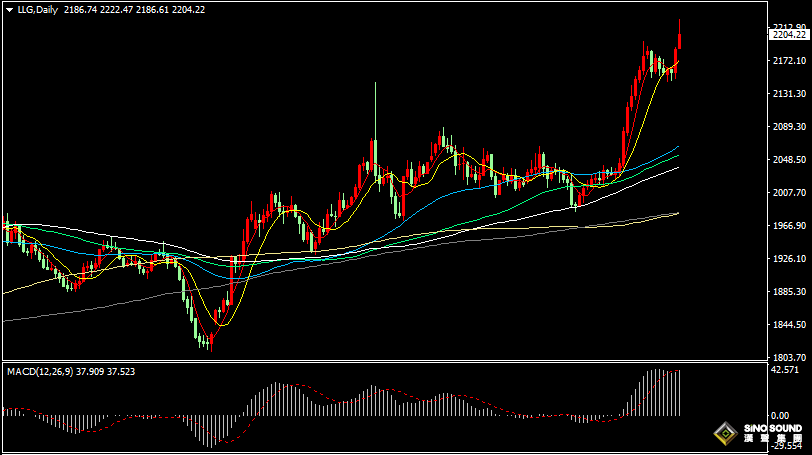
Task: Click the 2131.30 price axis label
Action: (788, 94)
